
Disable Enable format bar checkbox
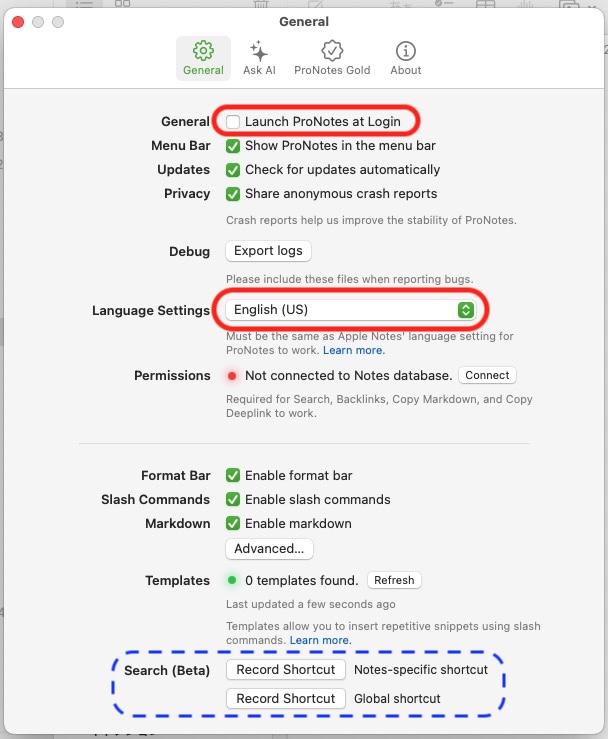(x=233, y=475)
